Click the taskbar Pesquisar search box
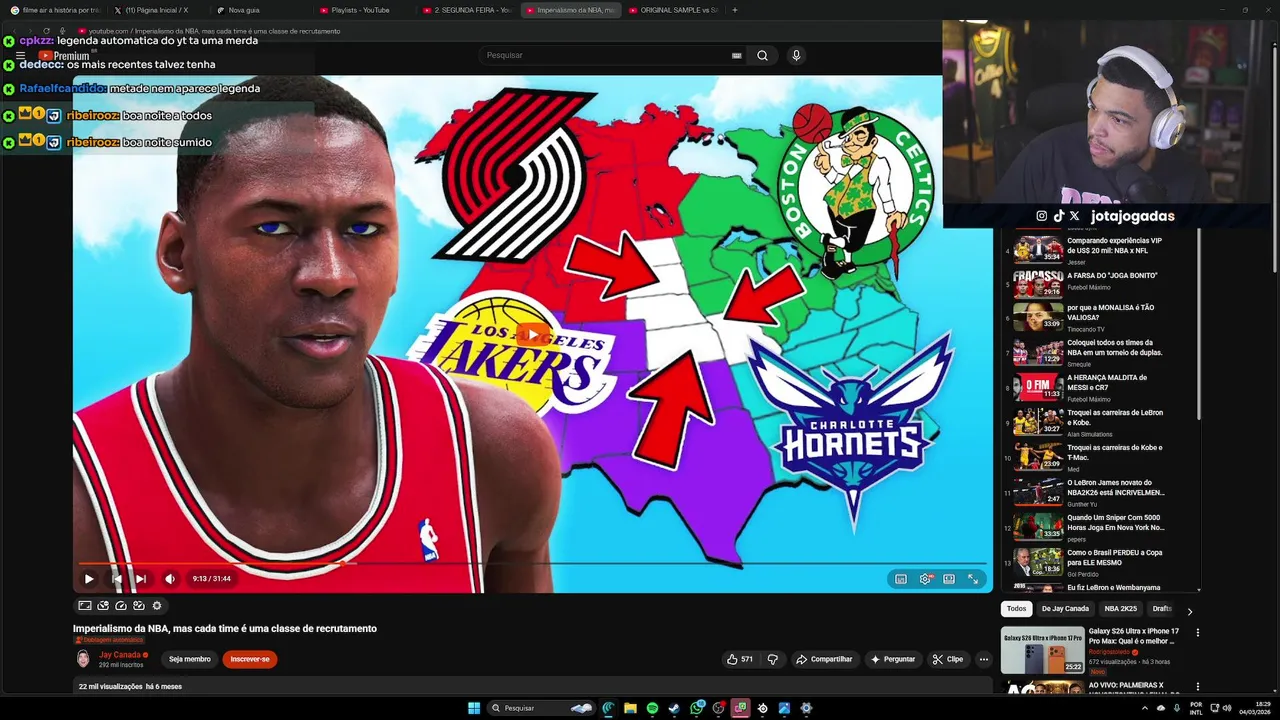Screen dimensions: 1280x720 tap(542, 708)
